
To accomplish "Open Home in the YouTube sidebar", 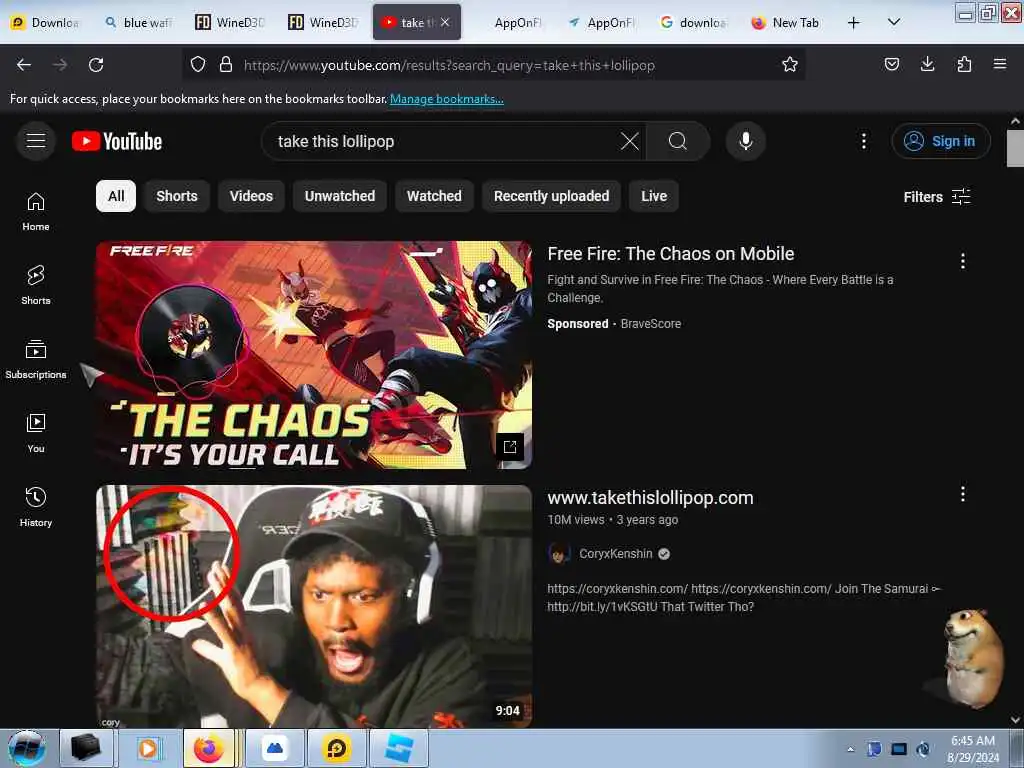I will point(36,212).
